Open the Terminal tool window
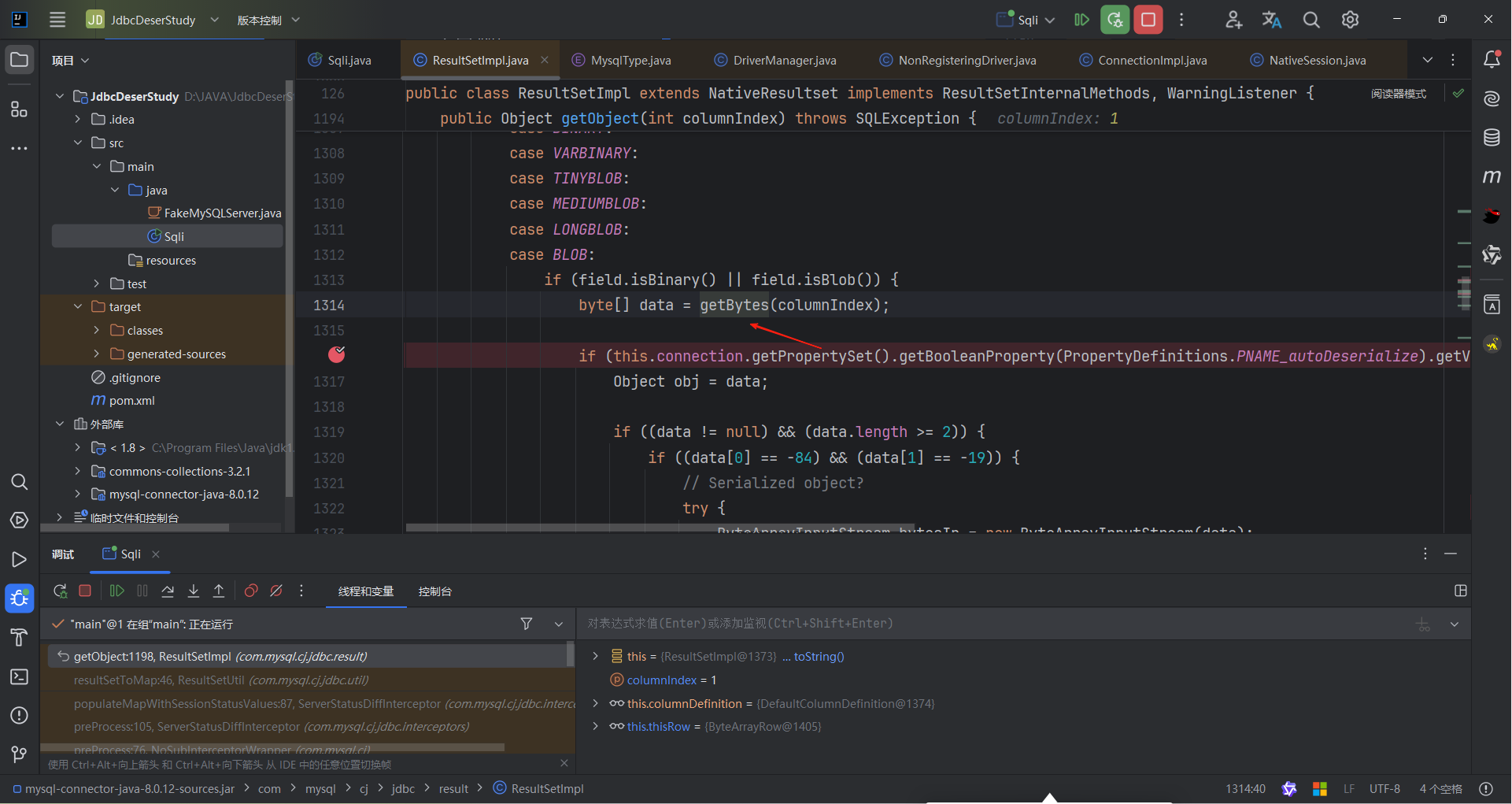This screenshot has height=804, width=1512. [20, 676]
